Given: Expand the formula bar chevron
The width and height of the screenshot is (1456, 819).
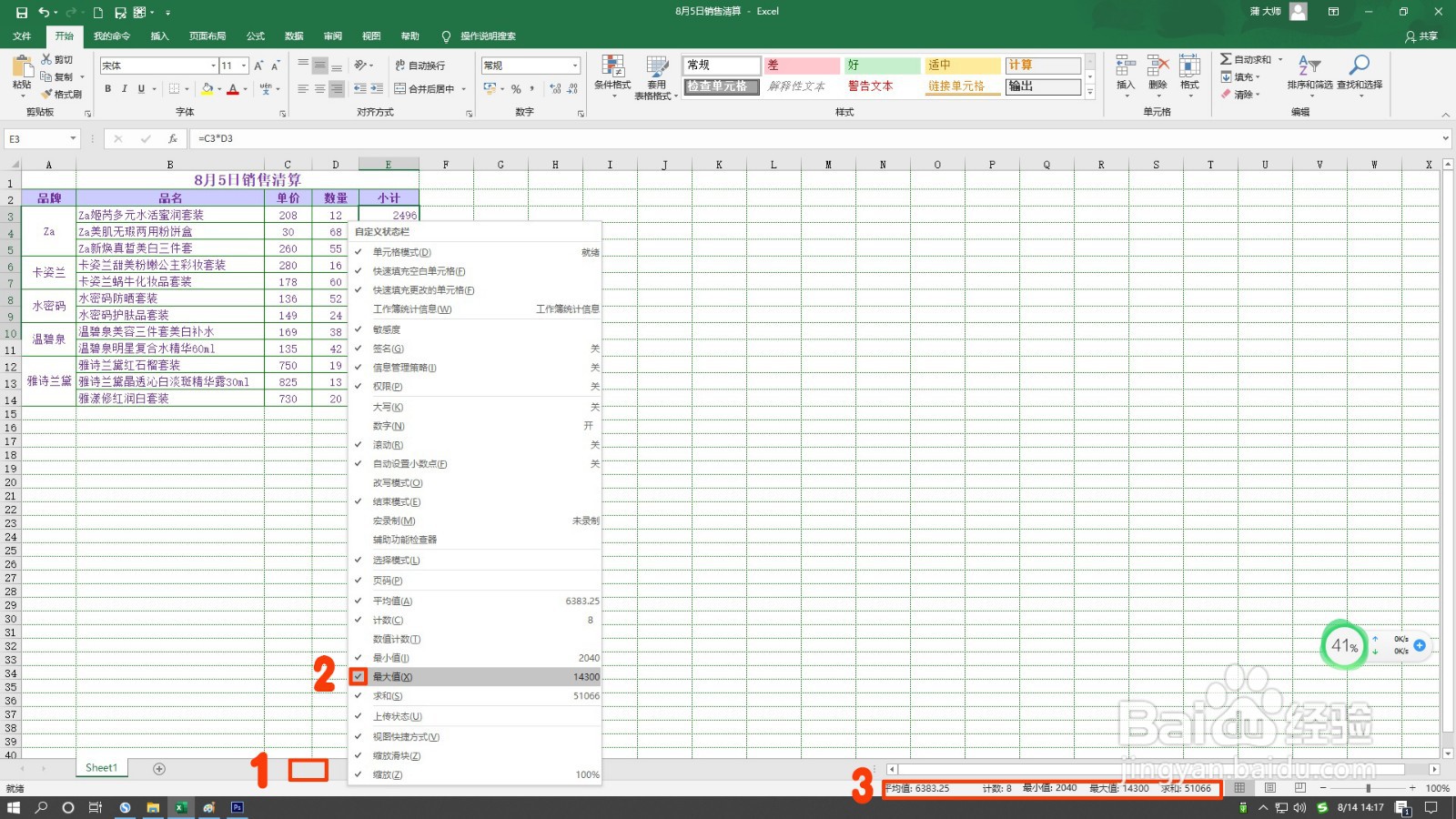Looking at the screenshot, I should point(1445,138).
